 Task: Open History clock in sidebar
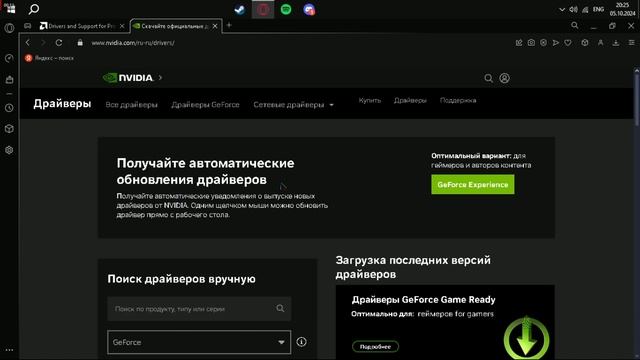point(9,108)
